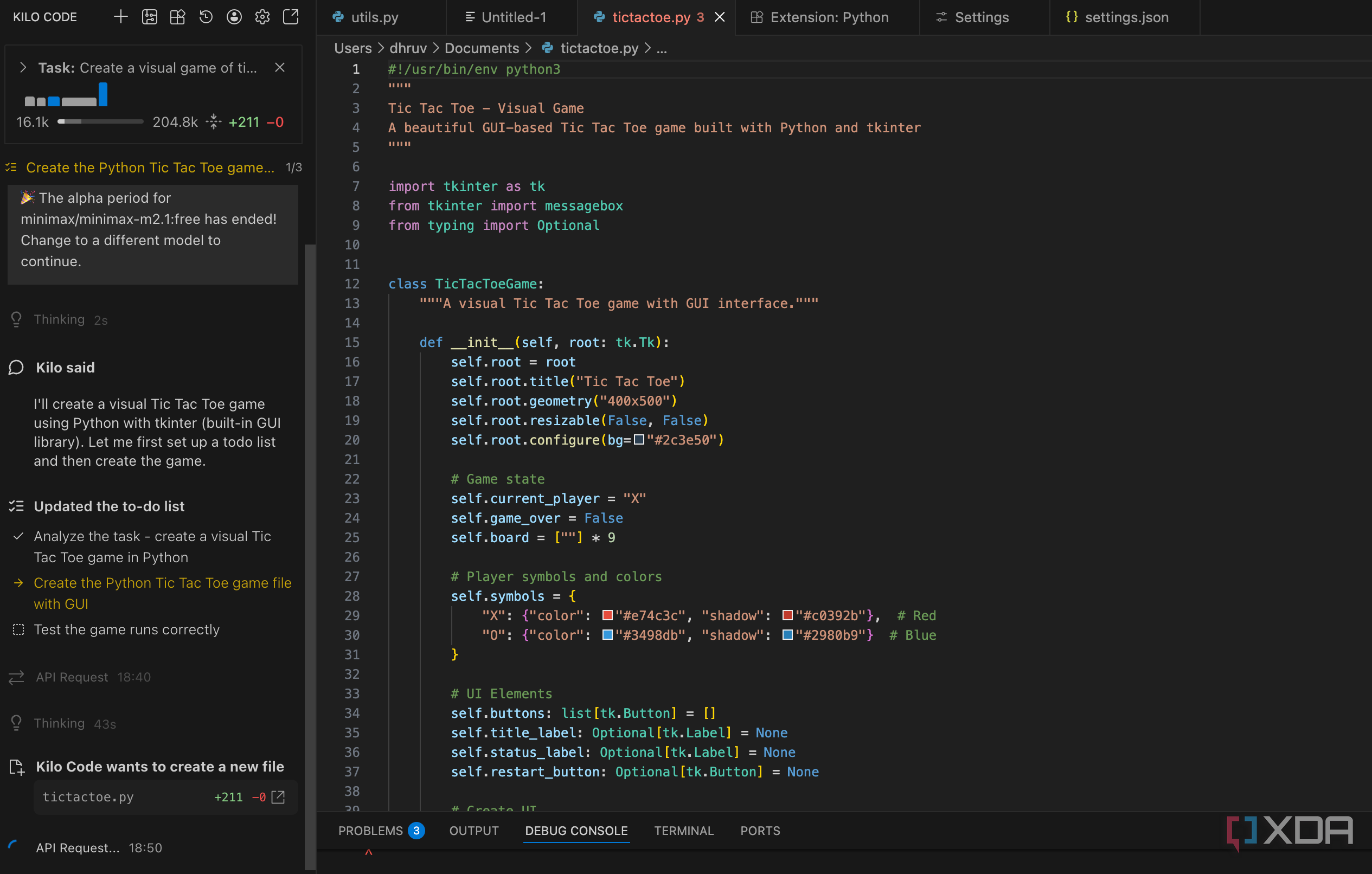The width and height of the screenshot is (1372, 874).
Task: Open tictactoe.py diff via external link icon
Action: coord(278,797)
